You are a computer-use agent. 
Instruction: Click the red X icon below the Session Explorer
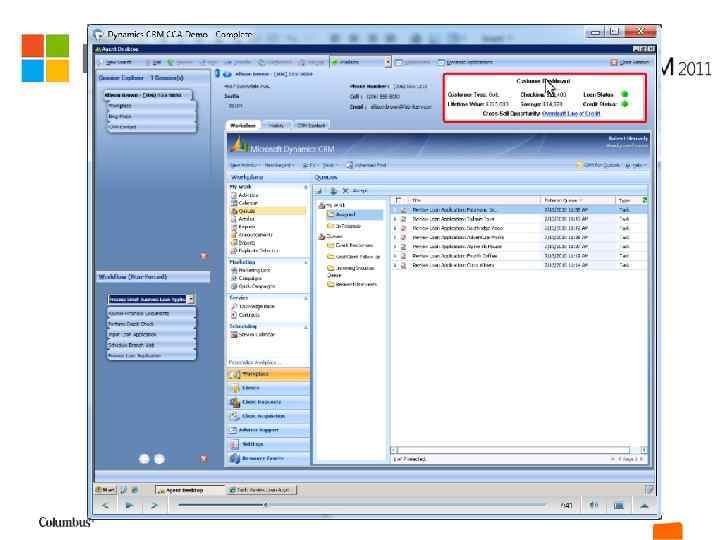tap(204, 256)
